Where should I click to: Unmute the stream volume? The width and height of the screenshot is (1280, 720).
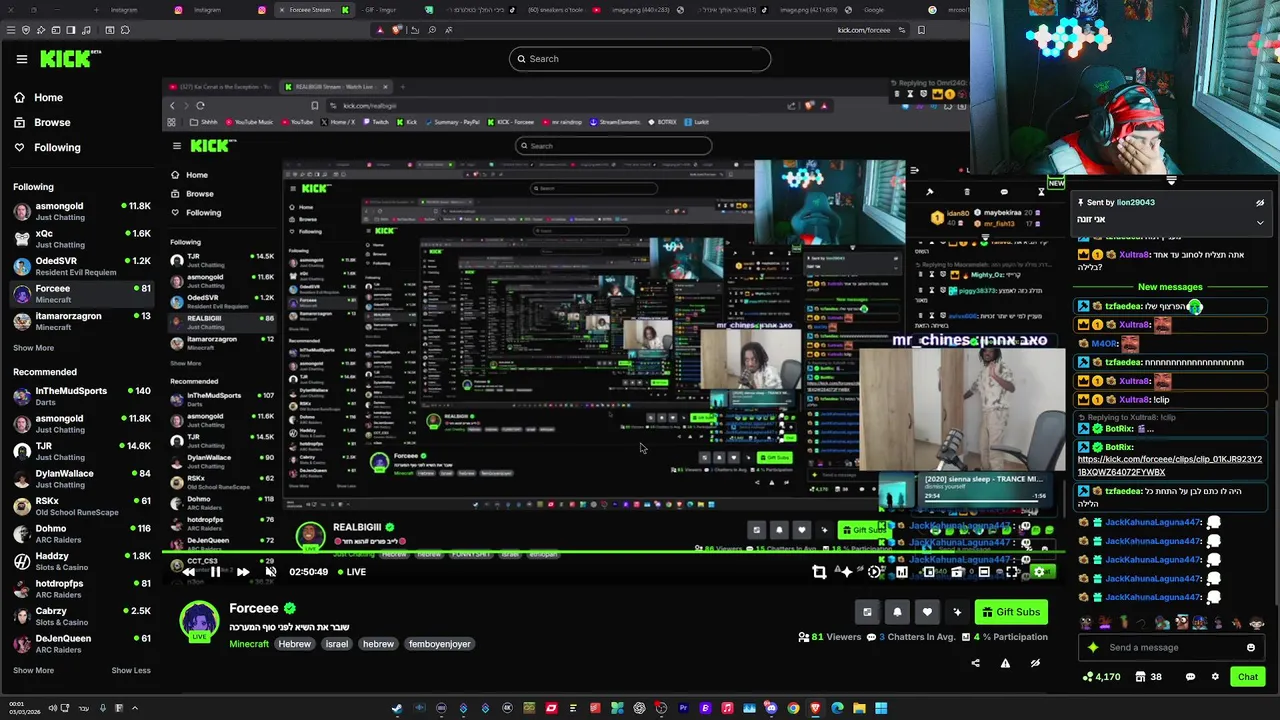tap(271, 572)
